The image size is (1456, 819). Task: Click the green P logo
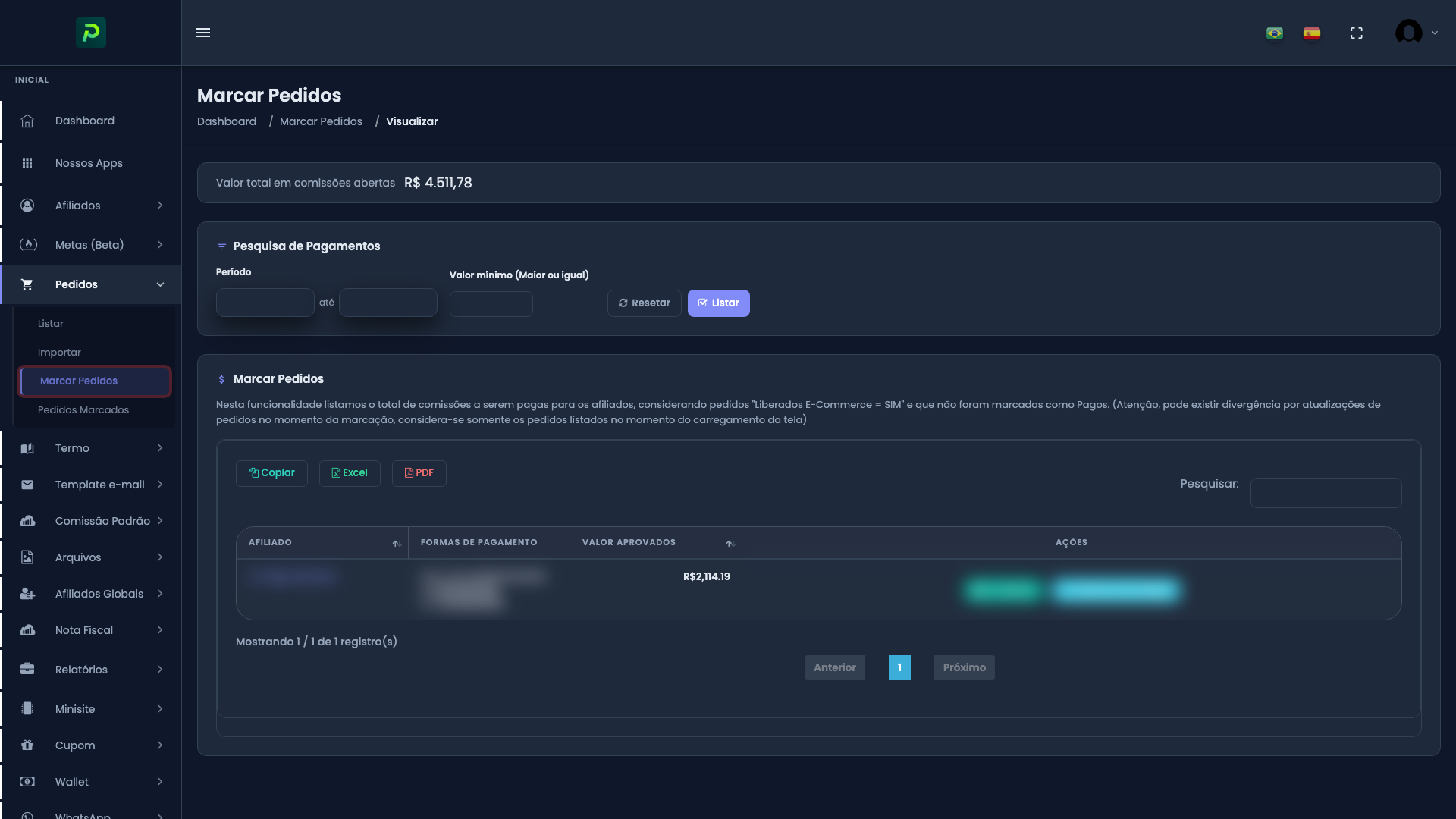[x=91, y=33]
